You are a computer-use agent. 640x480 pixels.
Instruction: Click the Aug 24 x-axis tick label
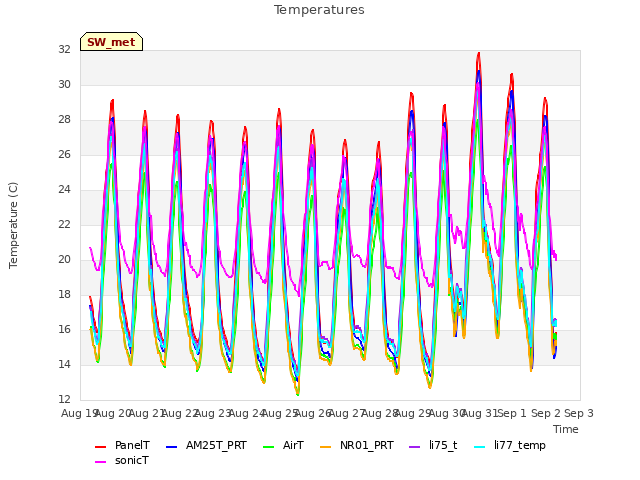(247, 413)
